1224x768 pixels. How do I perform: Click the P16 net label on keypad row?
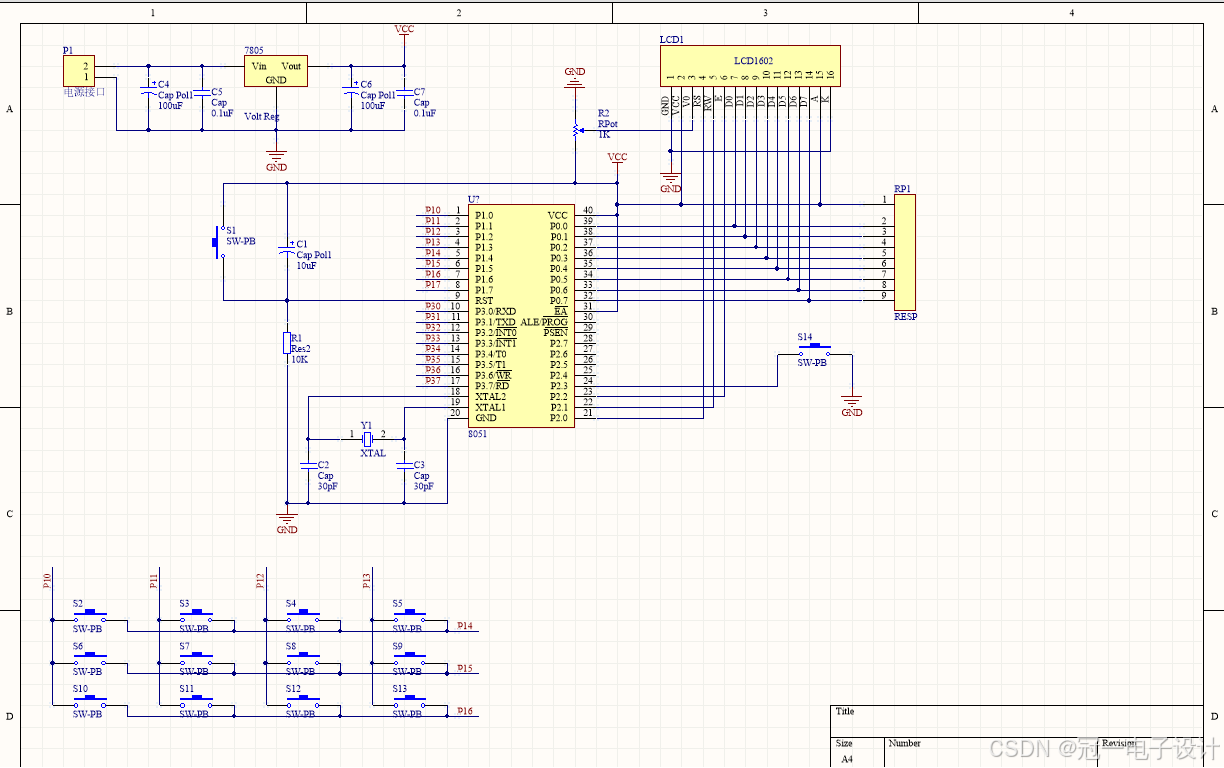tap(465, 711)
